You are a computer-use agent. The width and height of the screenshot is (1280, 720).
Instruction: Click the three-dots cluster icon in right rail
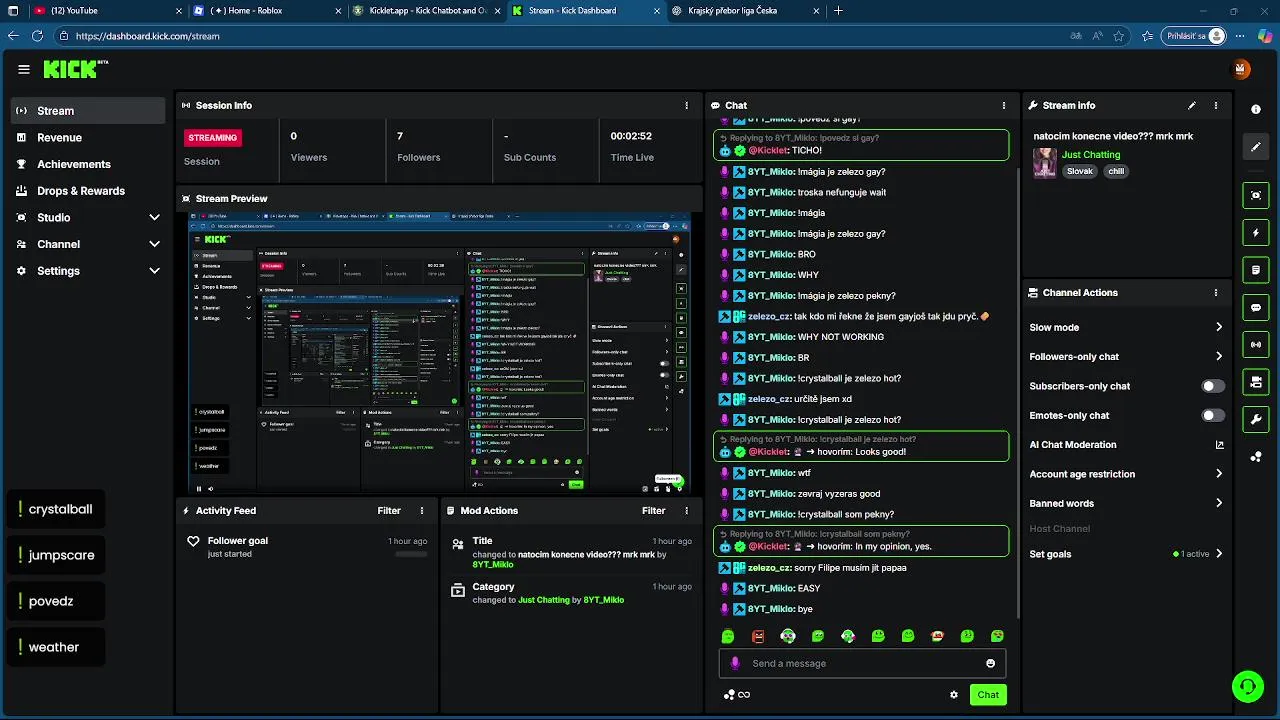click(1256, 457)
